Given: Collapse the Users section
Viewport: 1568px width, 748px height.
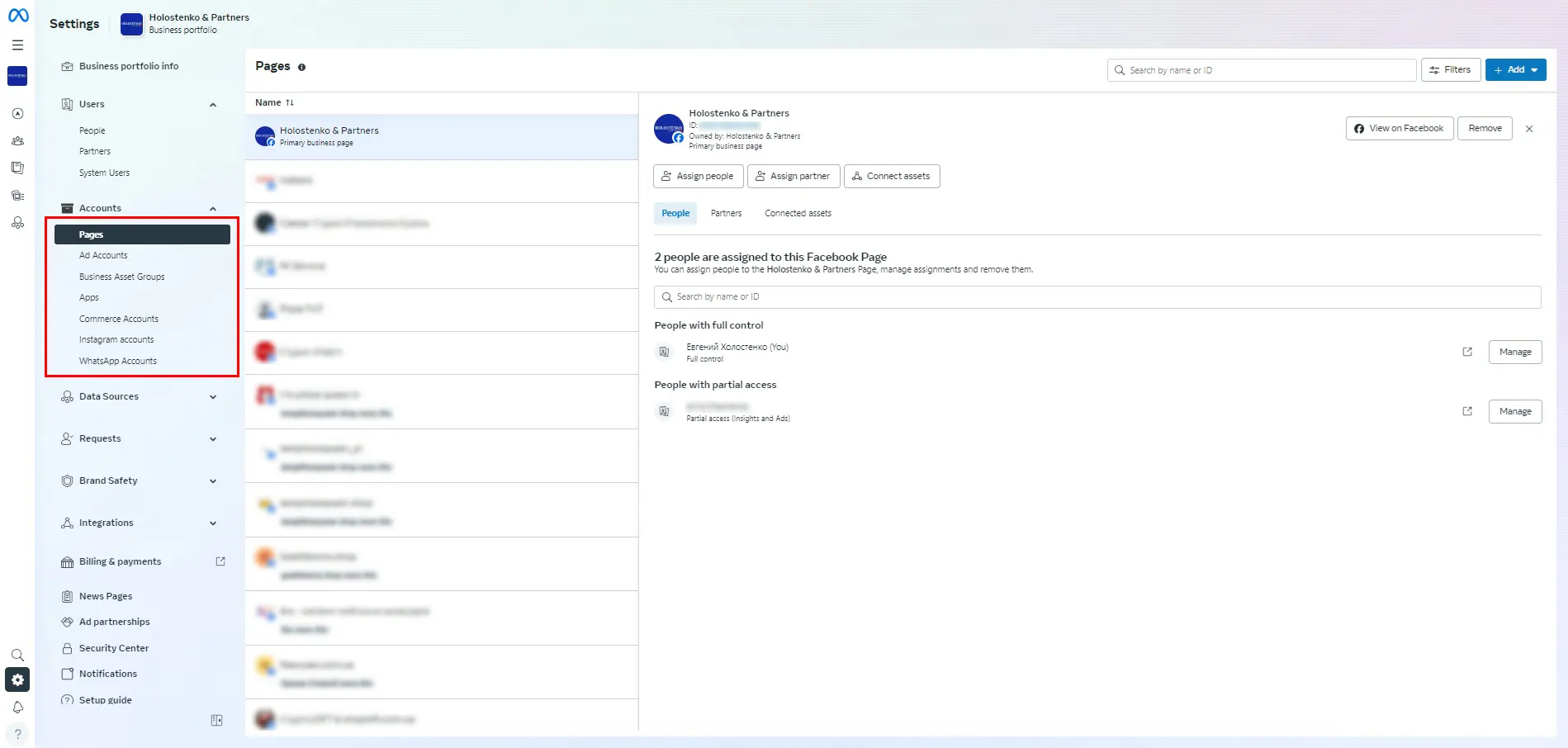Looking at the screenshot, I should [x=213, y=105].
